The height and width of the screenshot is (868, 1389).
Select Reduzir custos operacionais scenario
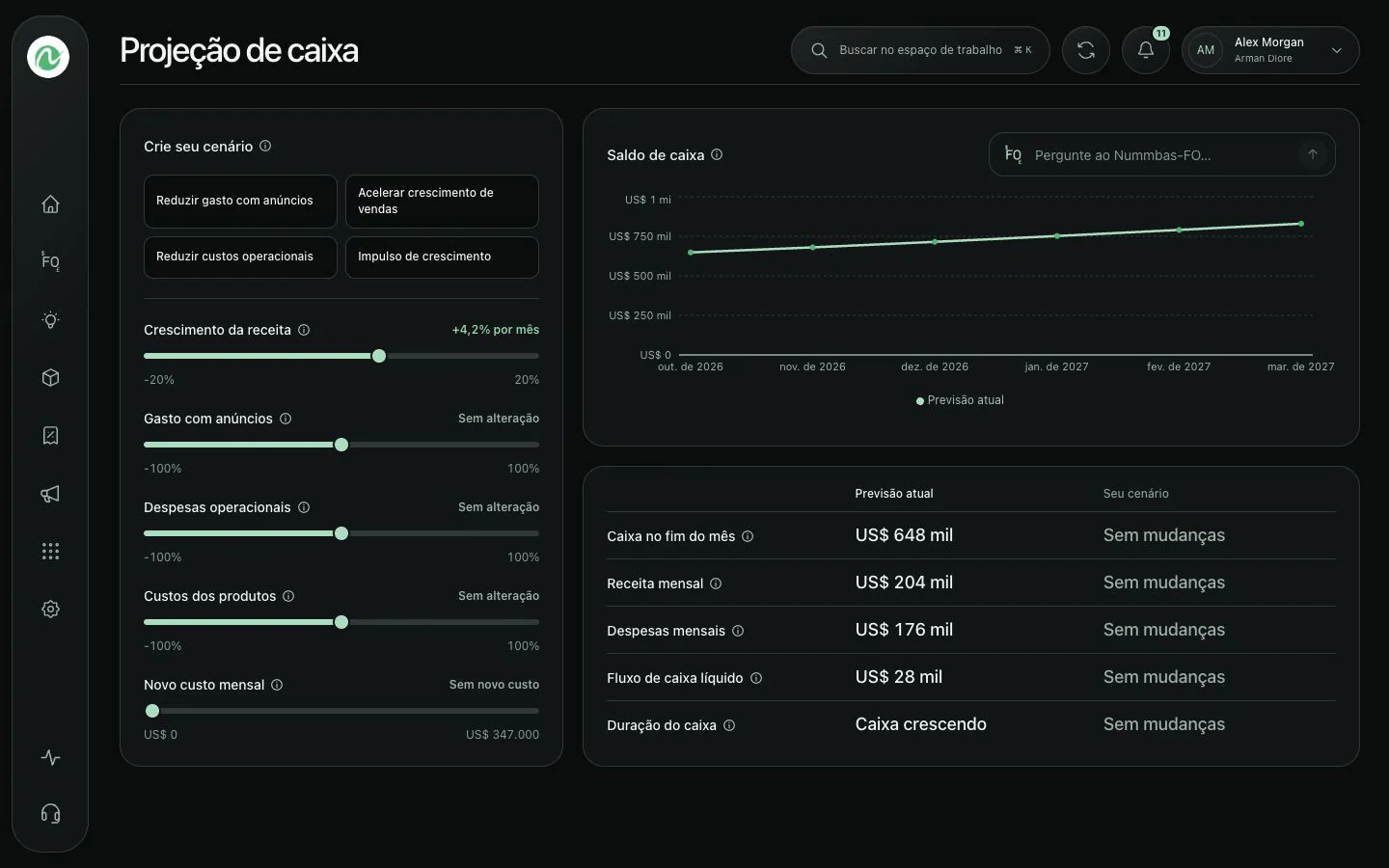pyautogui.click(x=240, y=257)
